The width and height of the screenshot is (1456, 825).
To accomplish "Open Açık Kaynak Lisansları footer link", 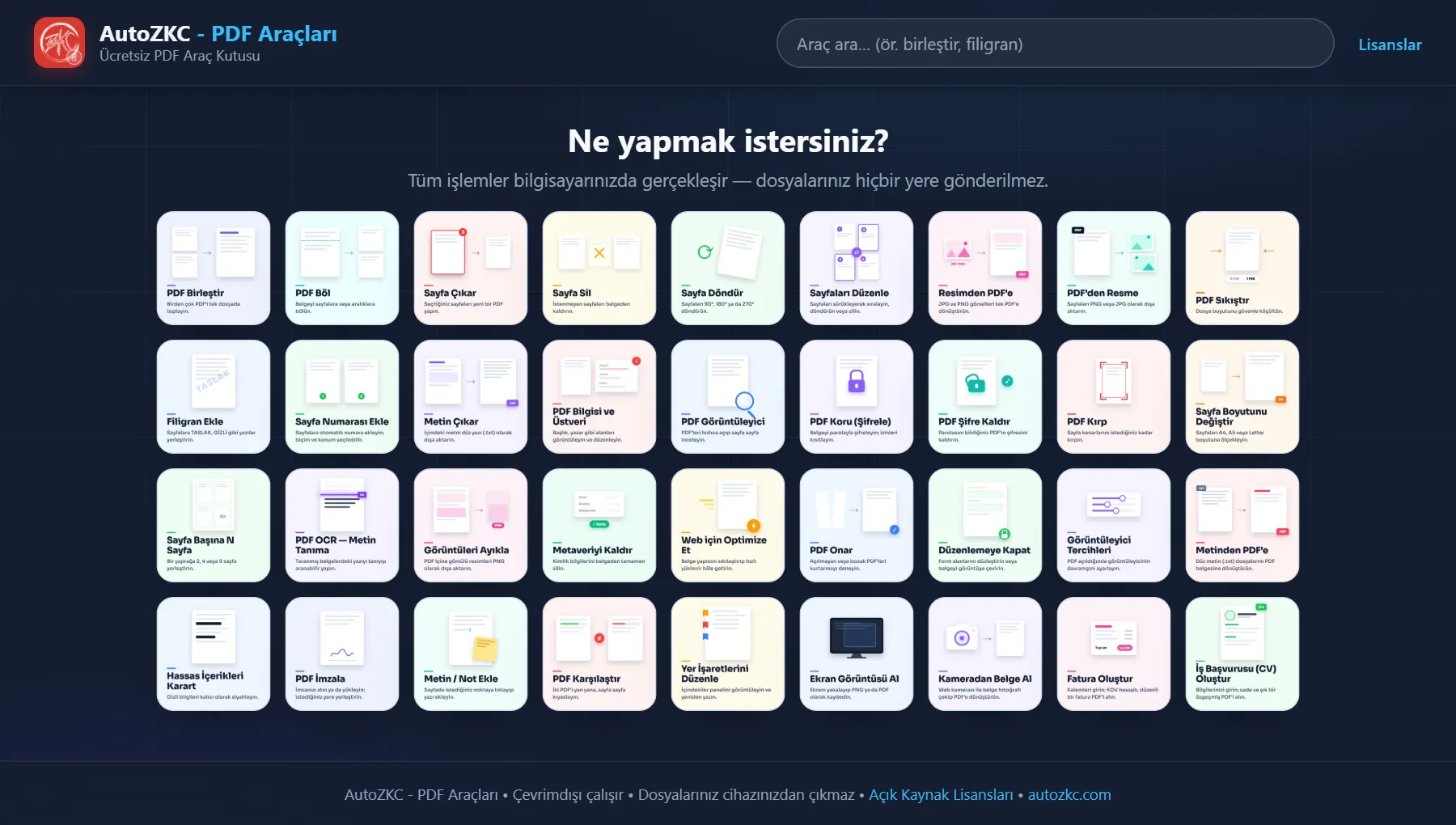I will [x=941, y=795].
